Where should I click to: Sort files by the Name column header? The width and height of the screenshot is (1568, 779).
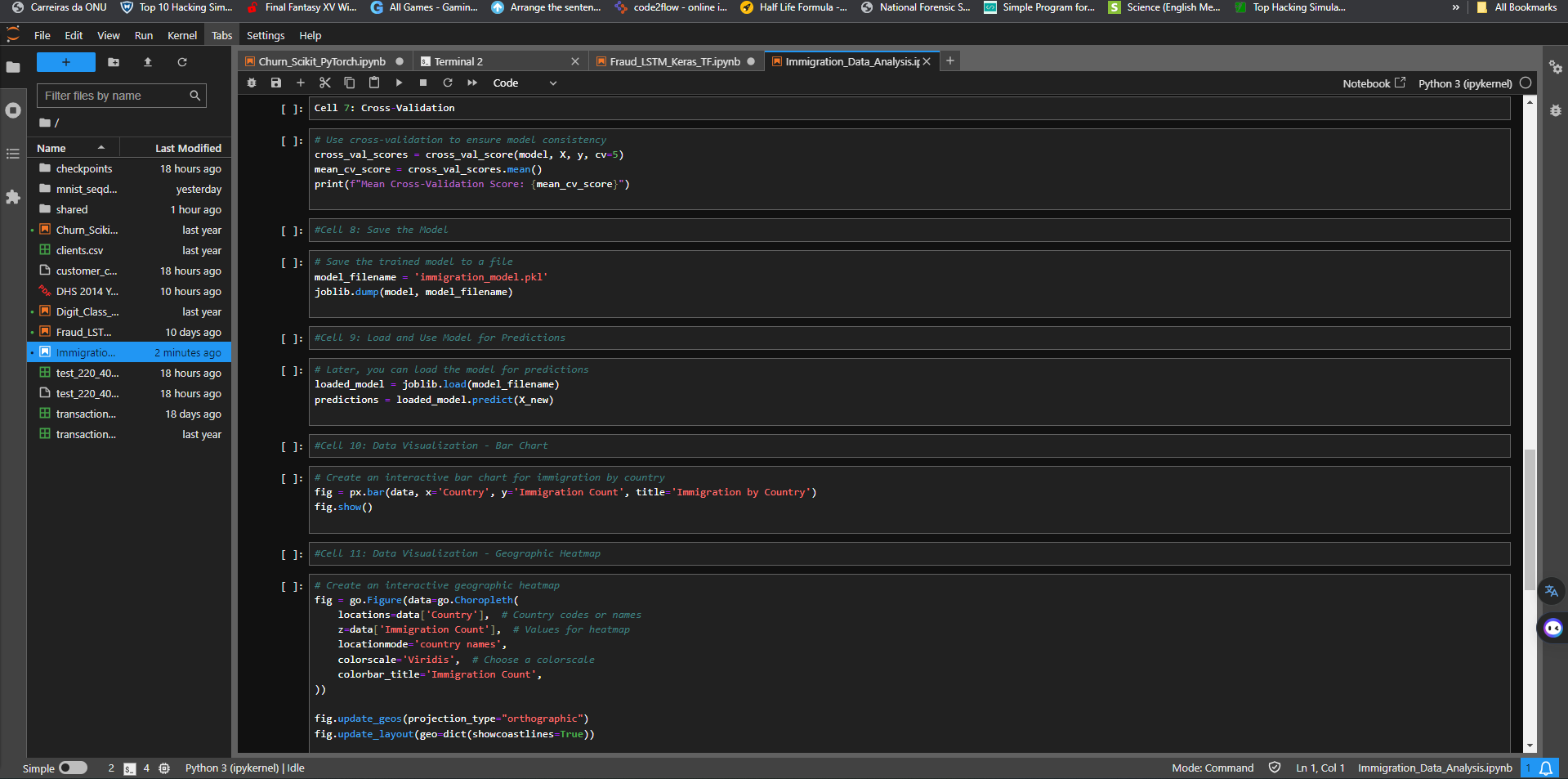(x=51, y=148)
